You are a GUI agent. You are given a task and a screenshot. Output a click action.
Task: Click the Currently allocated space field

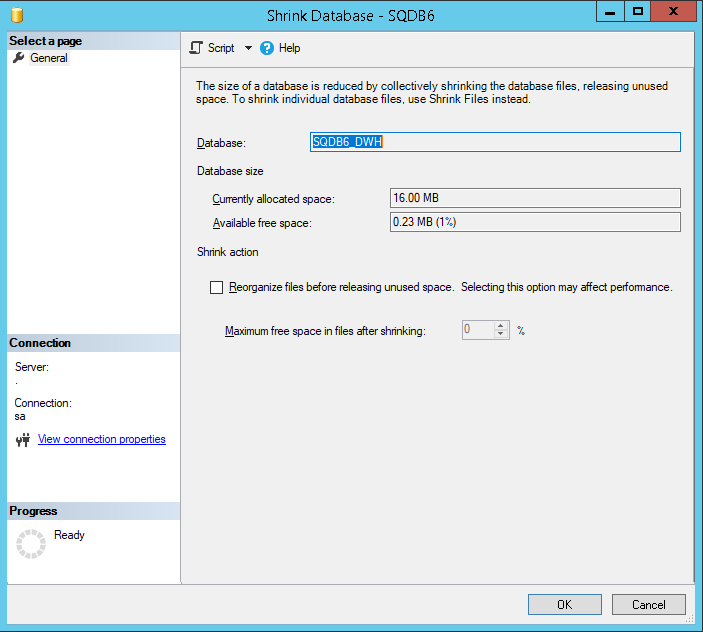pos(534,197)
